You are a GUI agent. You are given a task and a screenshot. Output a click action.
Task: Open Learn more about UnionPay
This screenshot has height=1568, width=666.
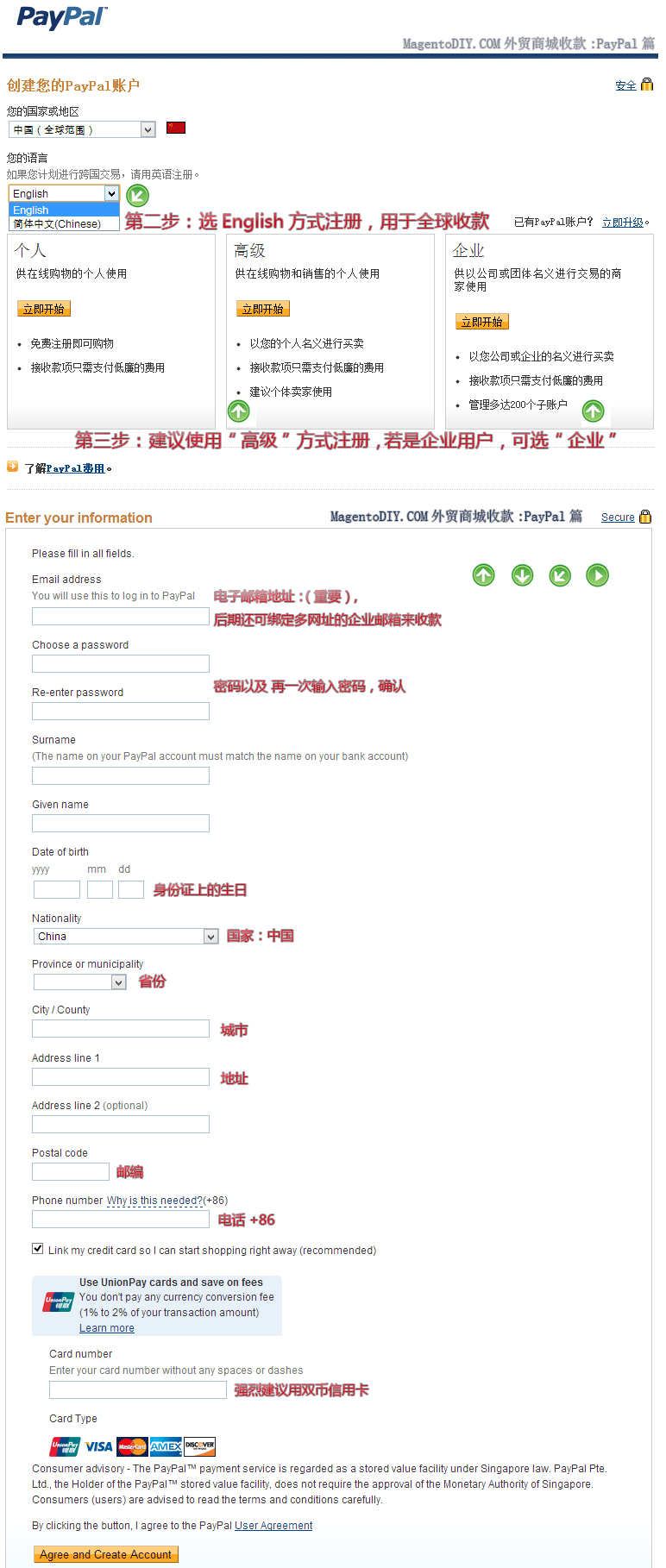coord(107,1328)
